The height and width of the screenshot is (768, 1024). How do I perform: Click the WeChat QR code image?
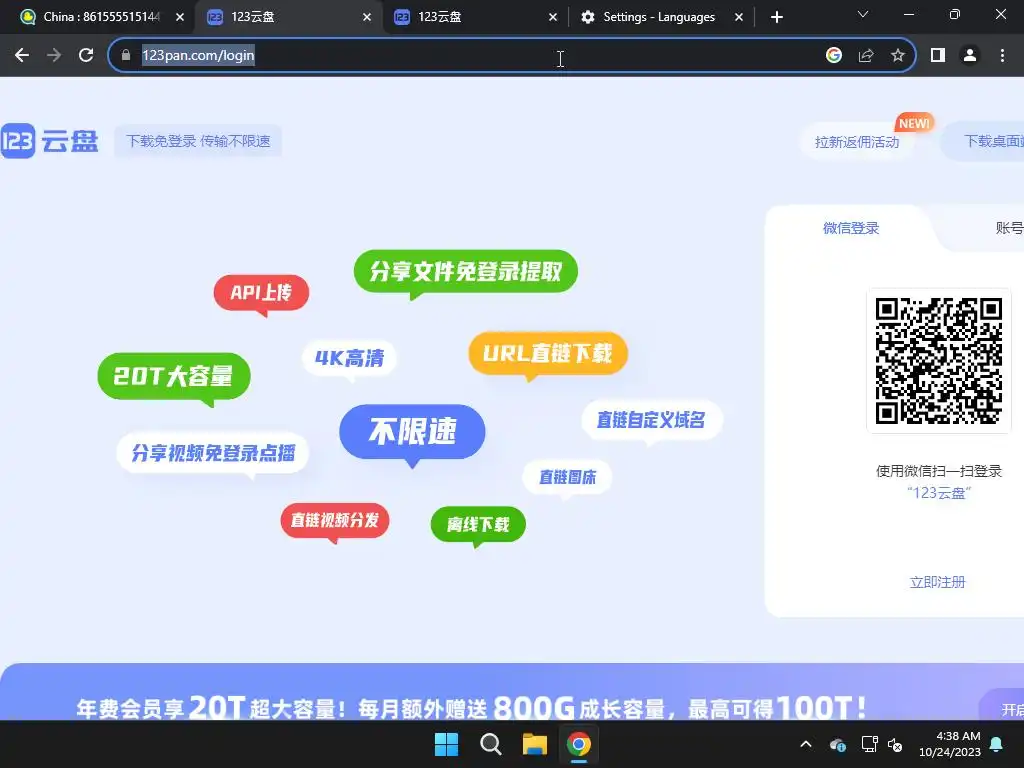[938, 360]
